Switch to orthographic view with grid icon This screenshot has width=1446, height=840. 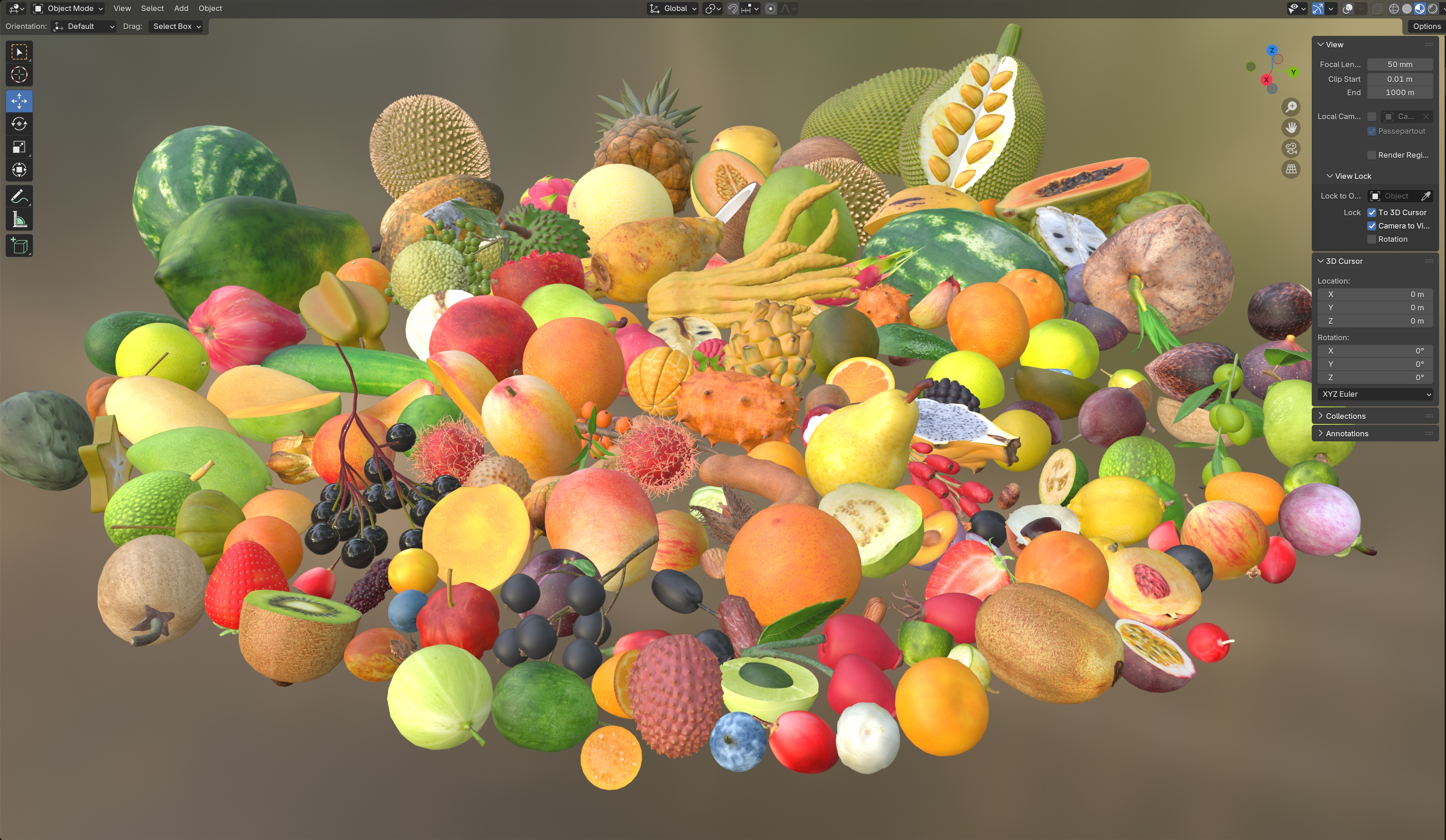[1291, 169]
